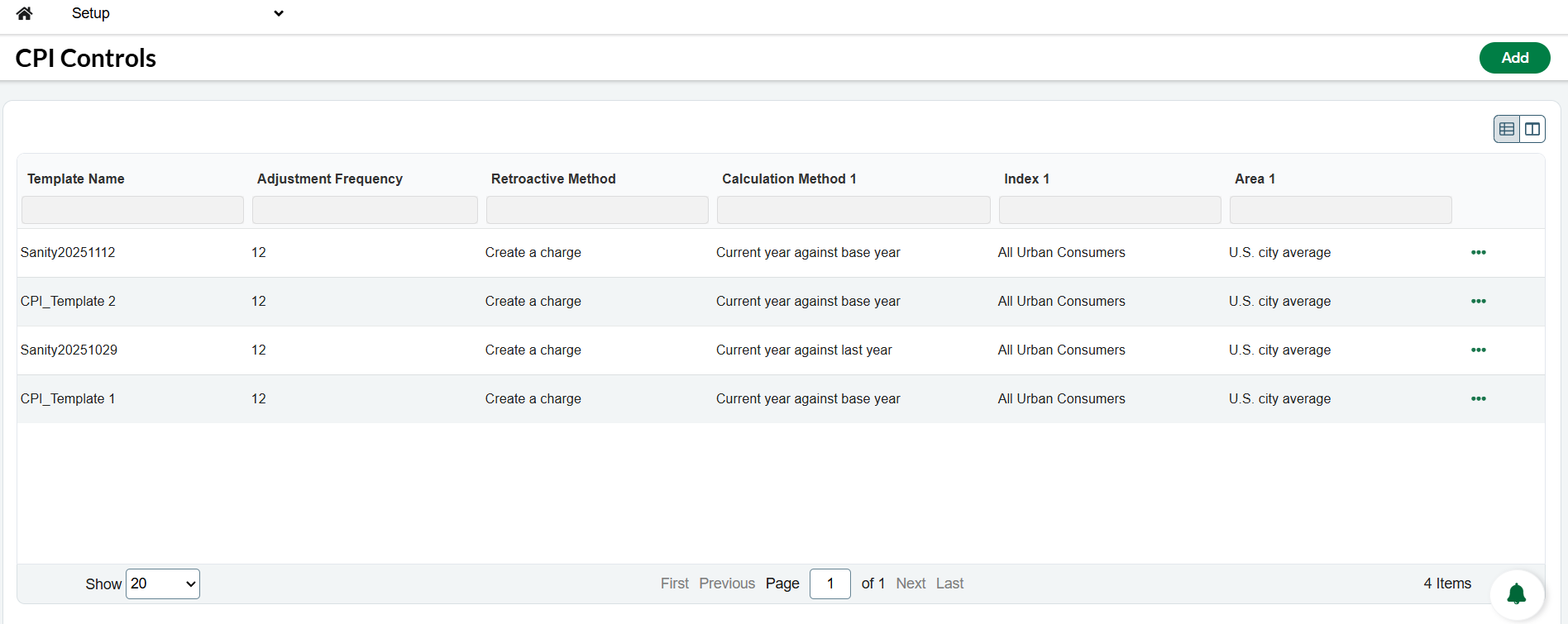This screenshot has width=1568, height=624.
Task: Select the CPI_Template 2 template name
Action: [68, 301]
